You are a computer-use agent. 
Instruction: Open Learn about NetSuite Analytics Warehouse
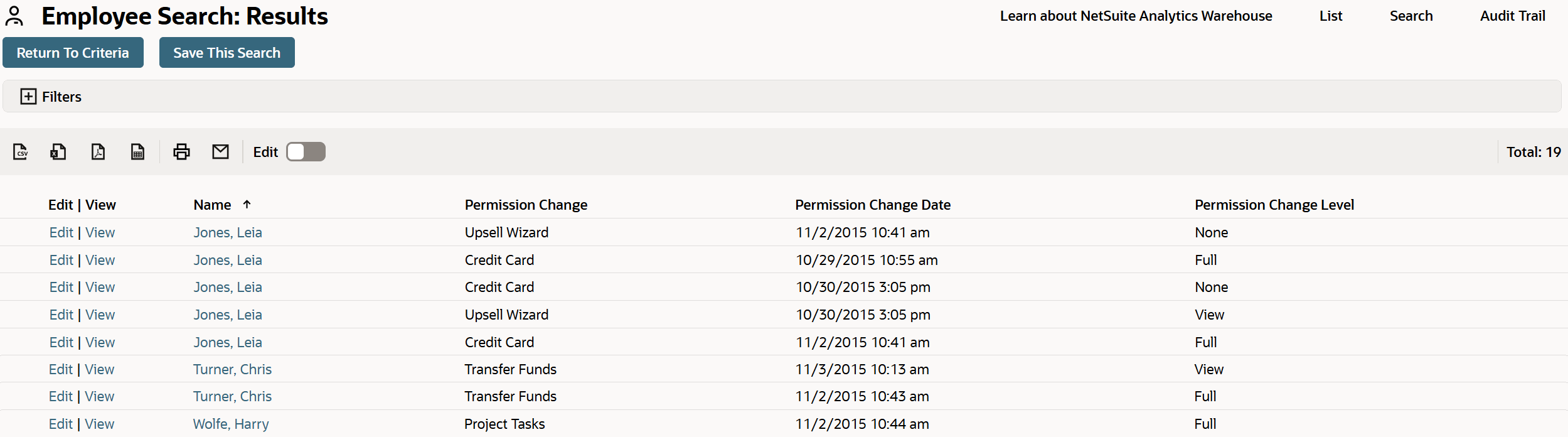[1136, 16]
